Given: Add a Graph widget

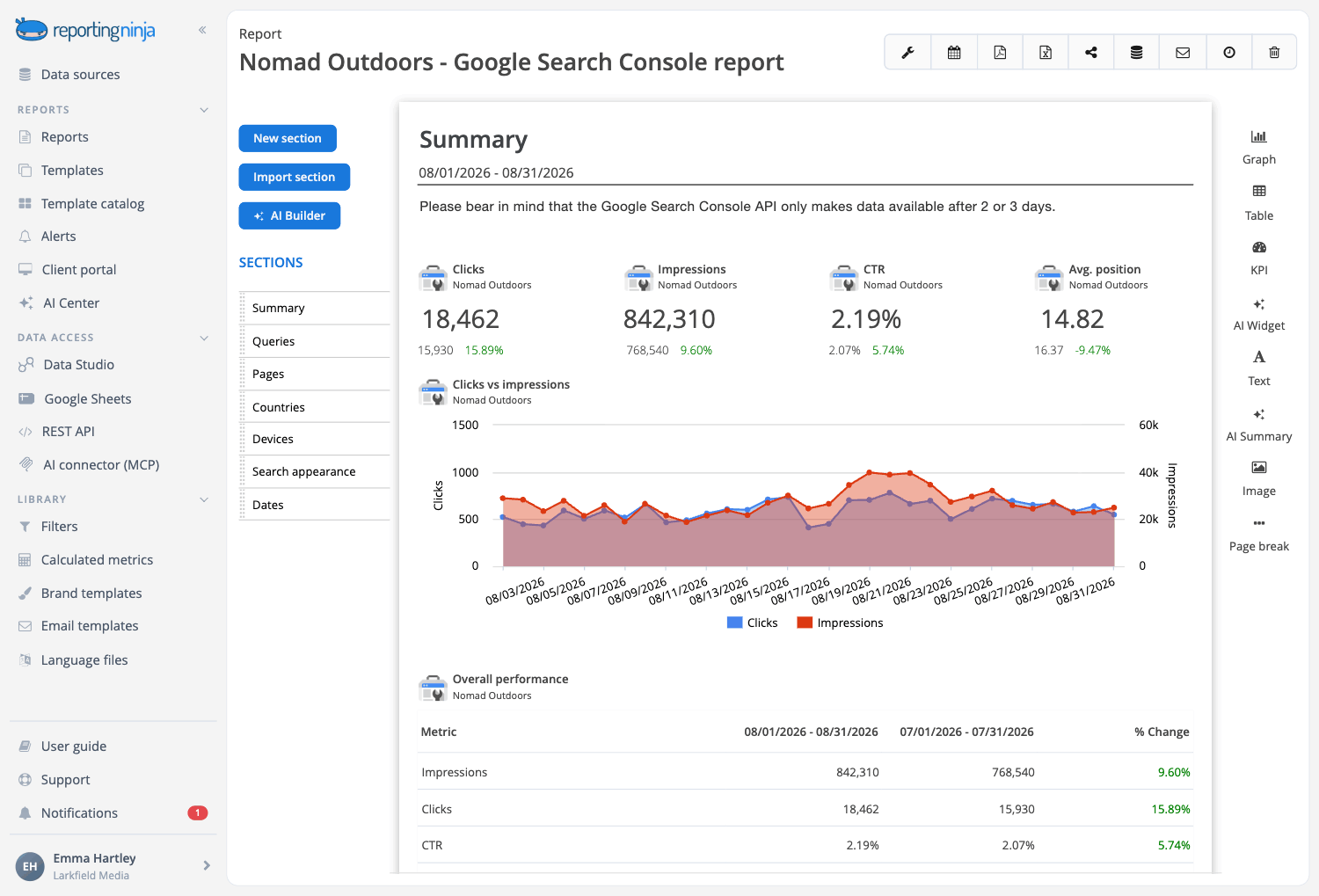Looking at the screenshot, I should 1259,147.
